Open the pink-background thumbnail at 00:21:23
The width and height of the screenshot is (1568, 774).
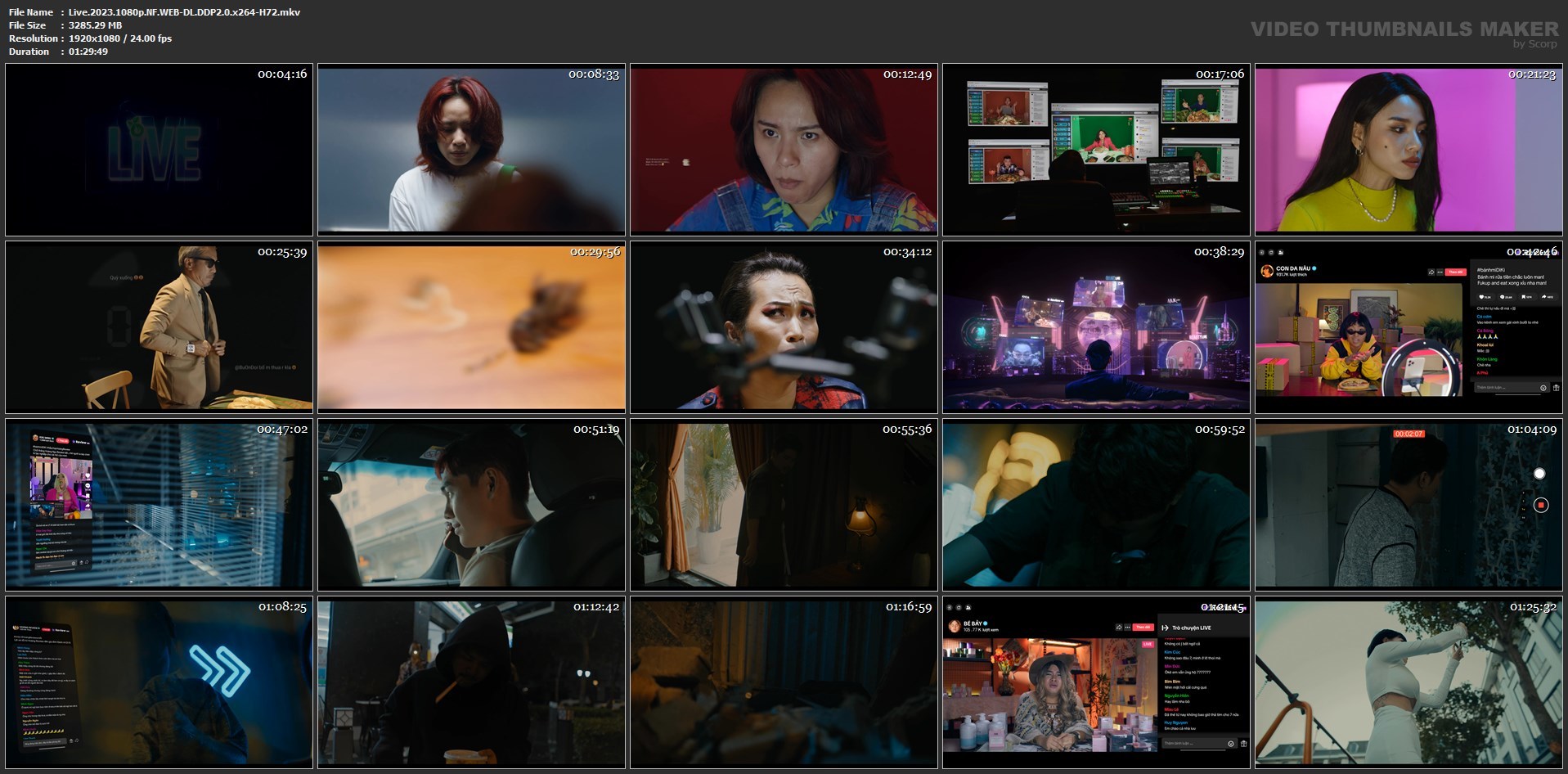tap(1409, 150)
